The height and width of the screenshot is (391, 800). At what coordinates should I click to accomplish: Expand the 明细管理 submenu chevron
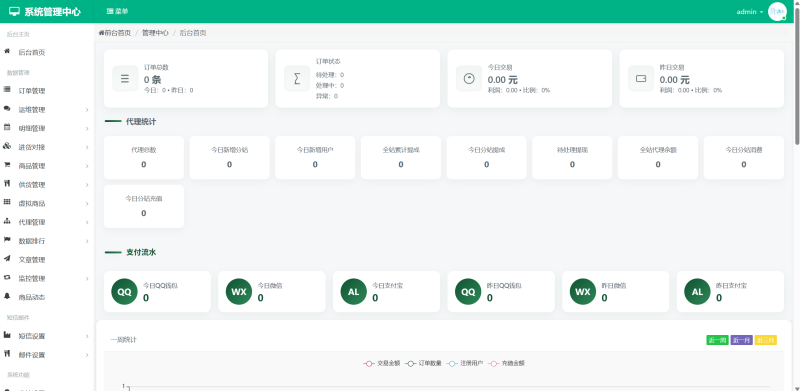tap(87, 129)
